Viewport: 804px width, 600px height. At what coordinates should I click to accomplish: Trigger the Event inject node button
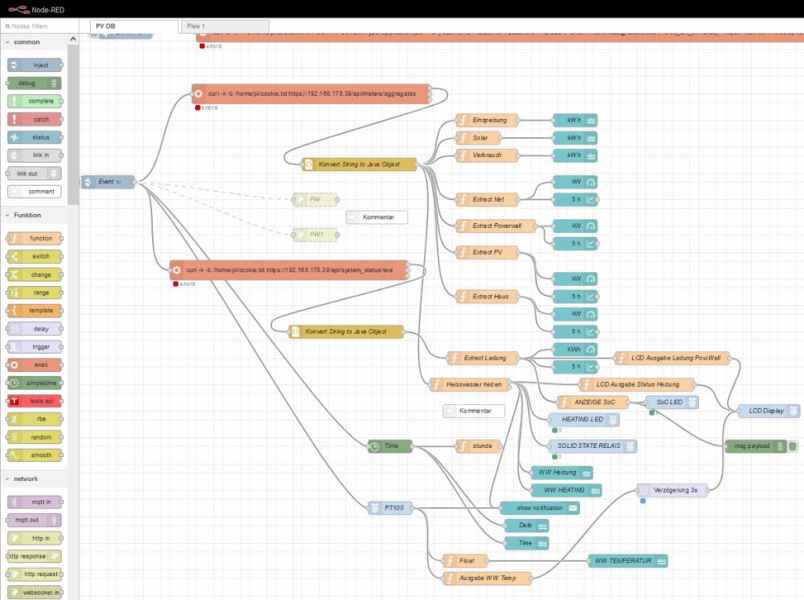pyautogui.click(x=86, y=182)
